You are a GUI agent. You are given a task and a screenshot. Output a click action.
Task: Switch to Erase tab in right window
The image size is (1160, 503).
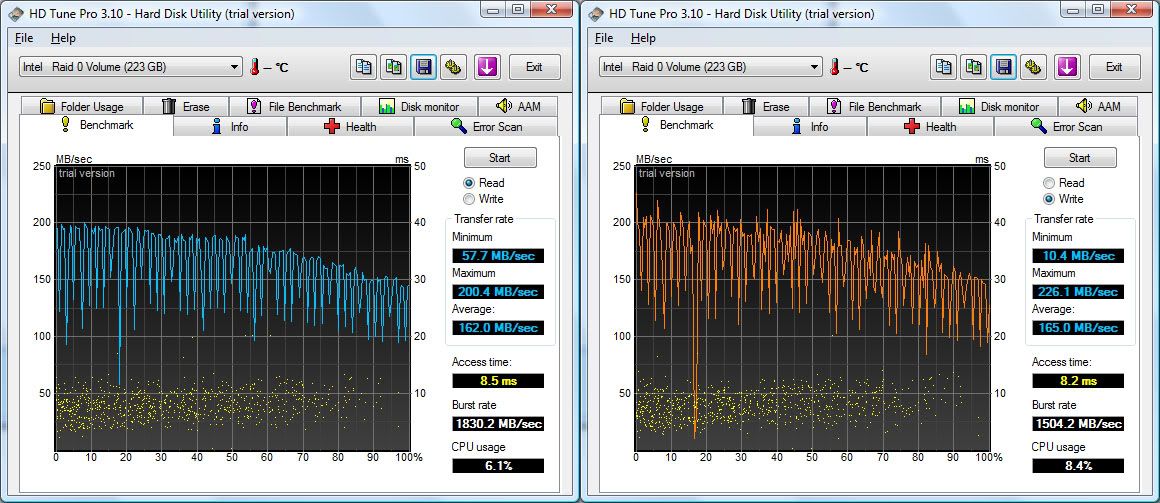click(x=766, y=107)
